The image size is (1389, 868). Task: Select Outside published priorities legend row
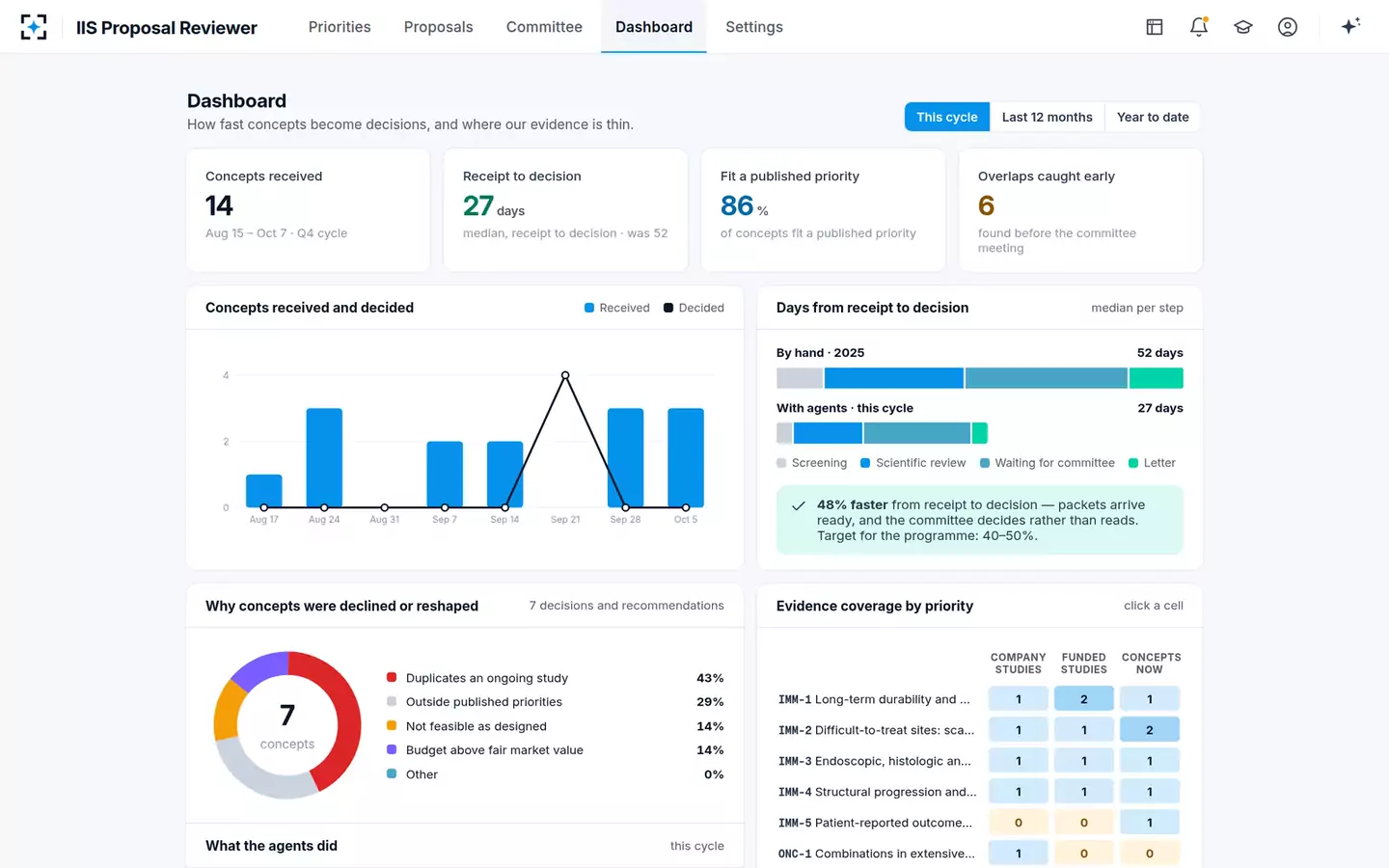[x=556, y=702]
